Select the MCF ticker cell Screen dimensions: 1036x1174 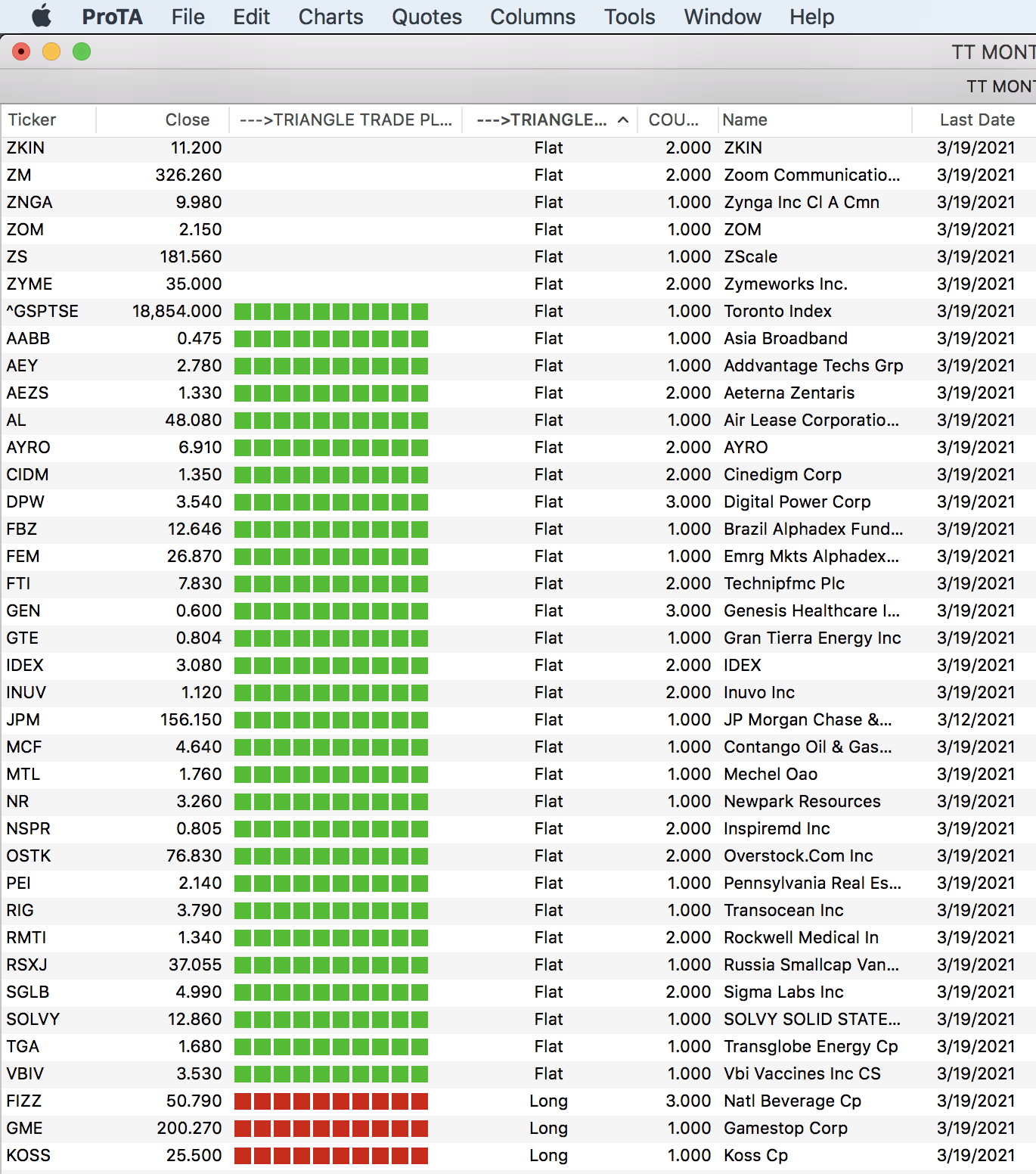[x=24, y=747]
